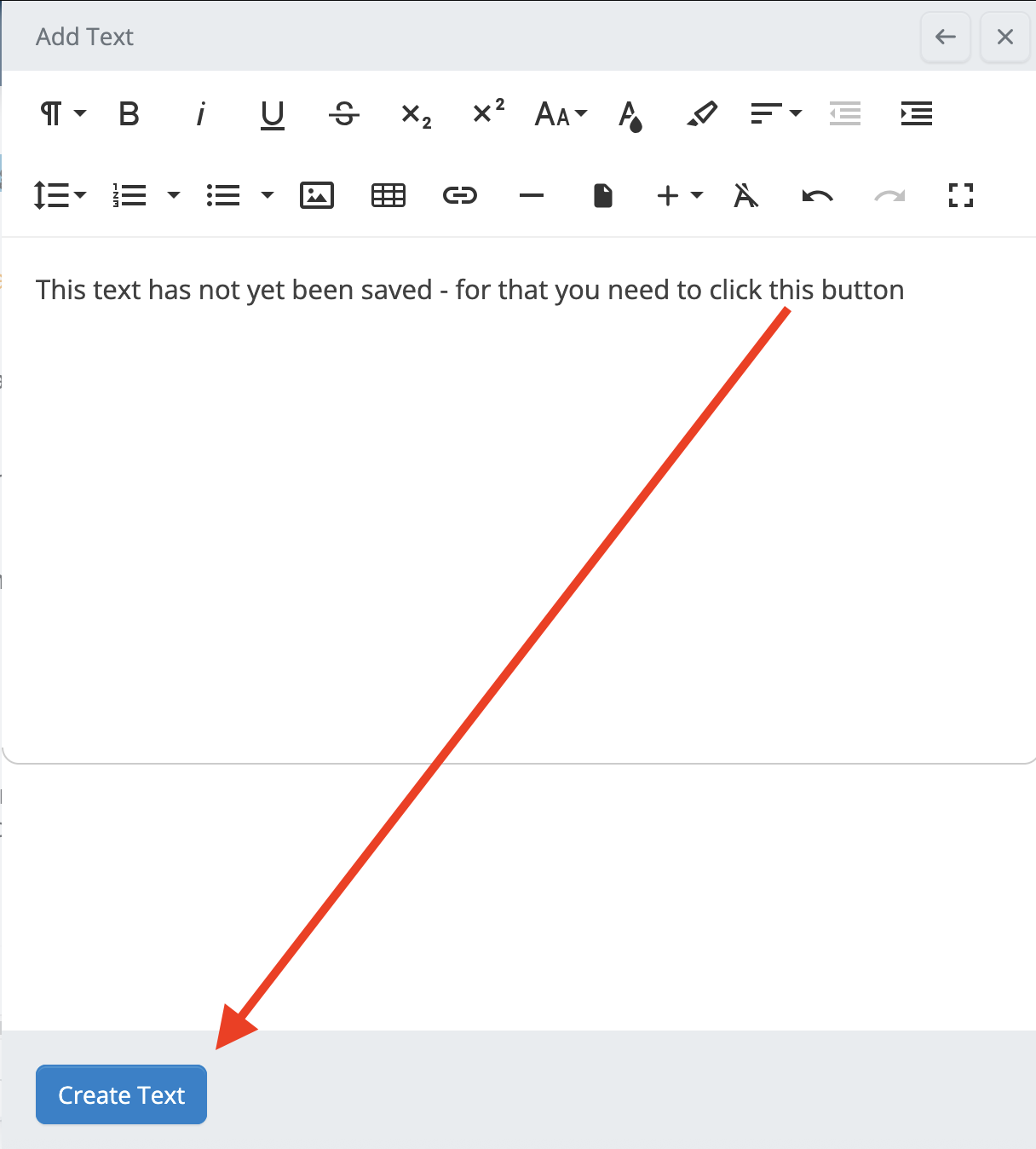Click the Create Text button
Image resolution: width=1036 pixels, height=1149 pixels.
[121, 1094]
